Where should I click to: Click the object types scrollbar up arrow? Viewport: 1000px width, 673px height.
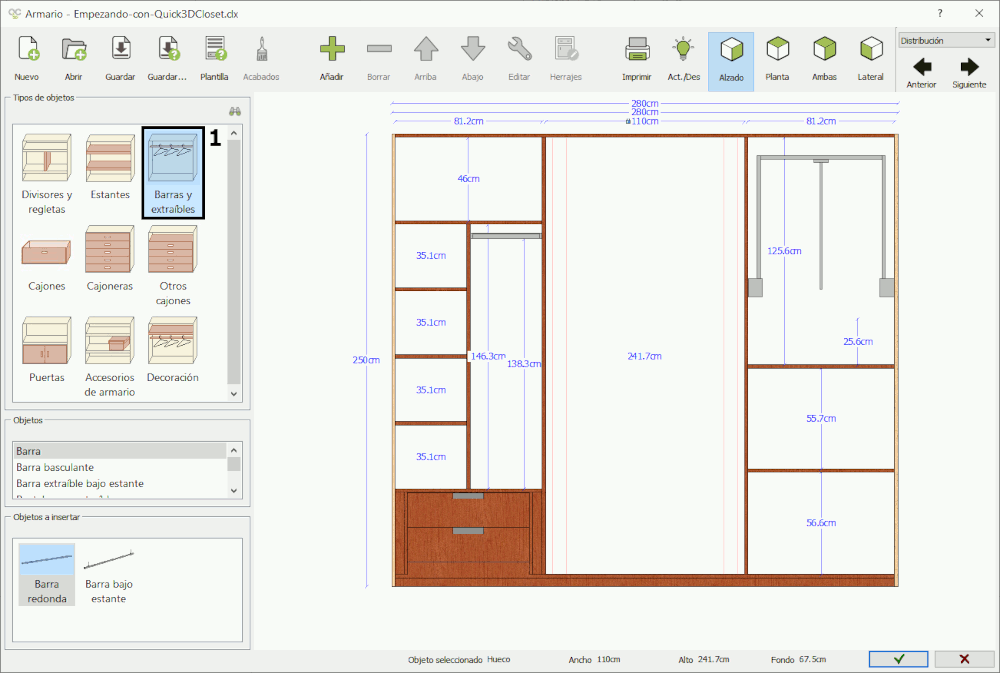click(x=234, y=133)
